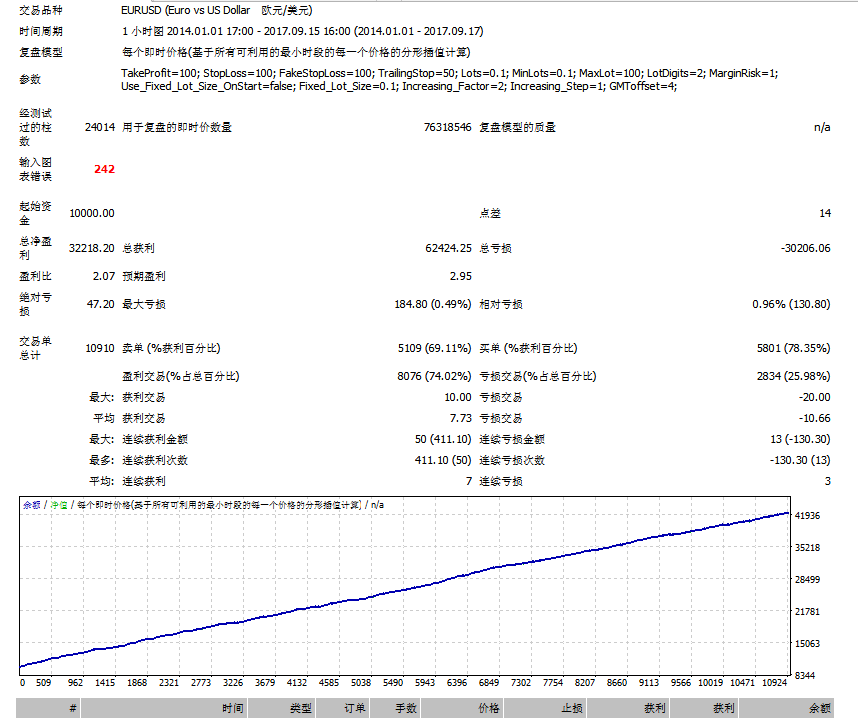Select the 订单 column header
Screen dimensions: 858x720
click(355, 708)
